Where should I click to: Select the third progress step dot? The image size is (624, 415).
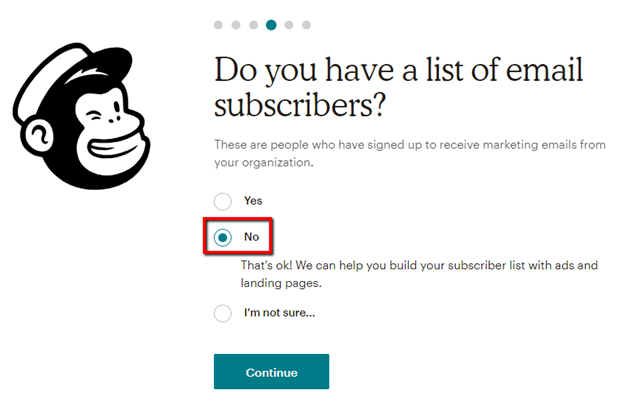[253, 24]
